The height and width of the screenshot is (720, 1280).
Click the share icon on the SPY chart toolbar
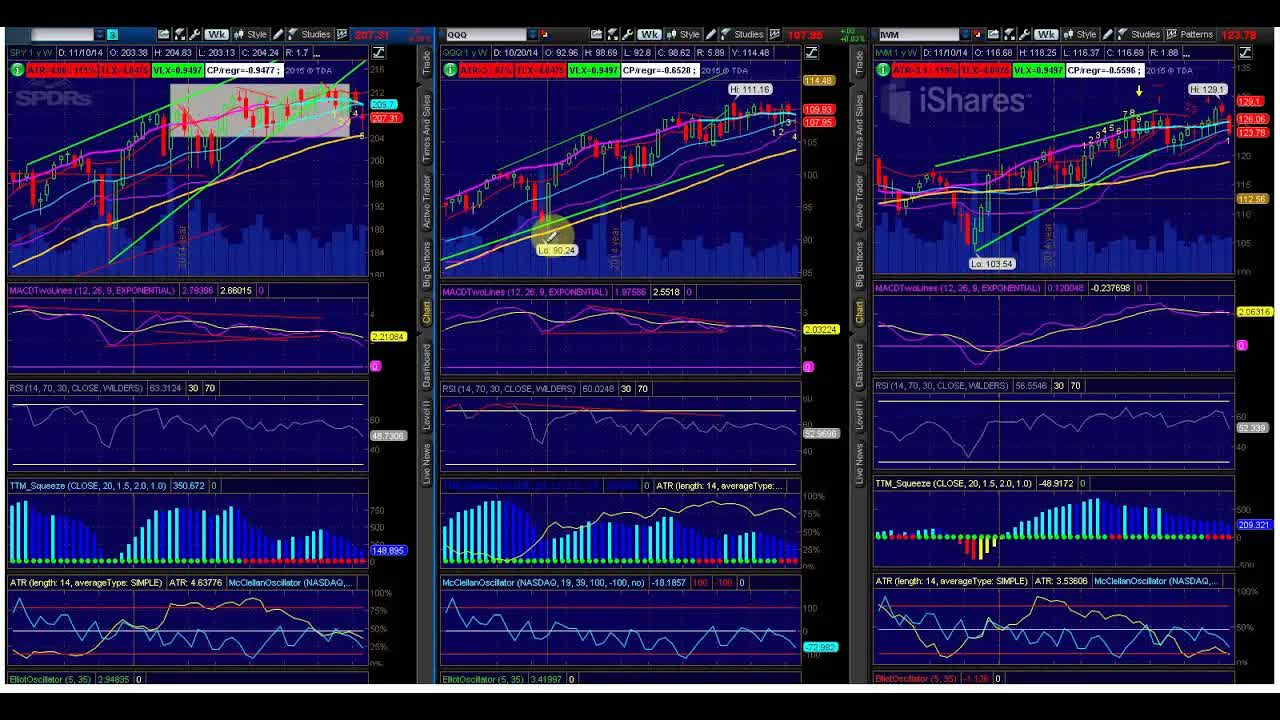tap(164, 34)
